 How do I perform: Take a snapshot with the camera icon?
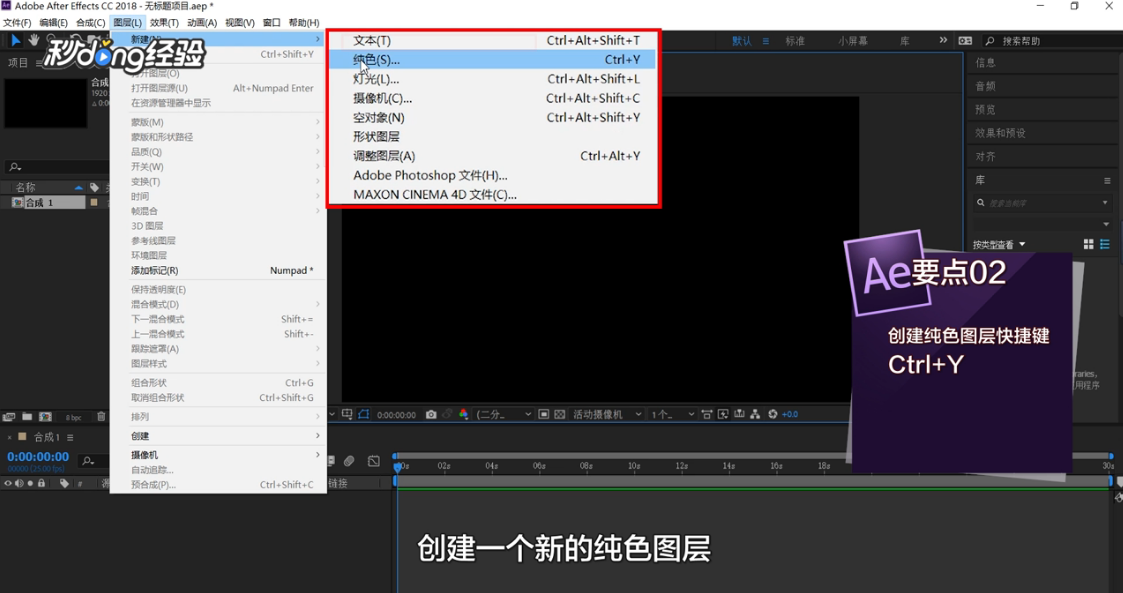pyautogui.click(x=431, y=415)
